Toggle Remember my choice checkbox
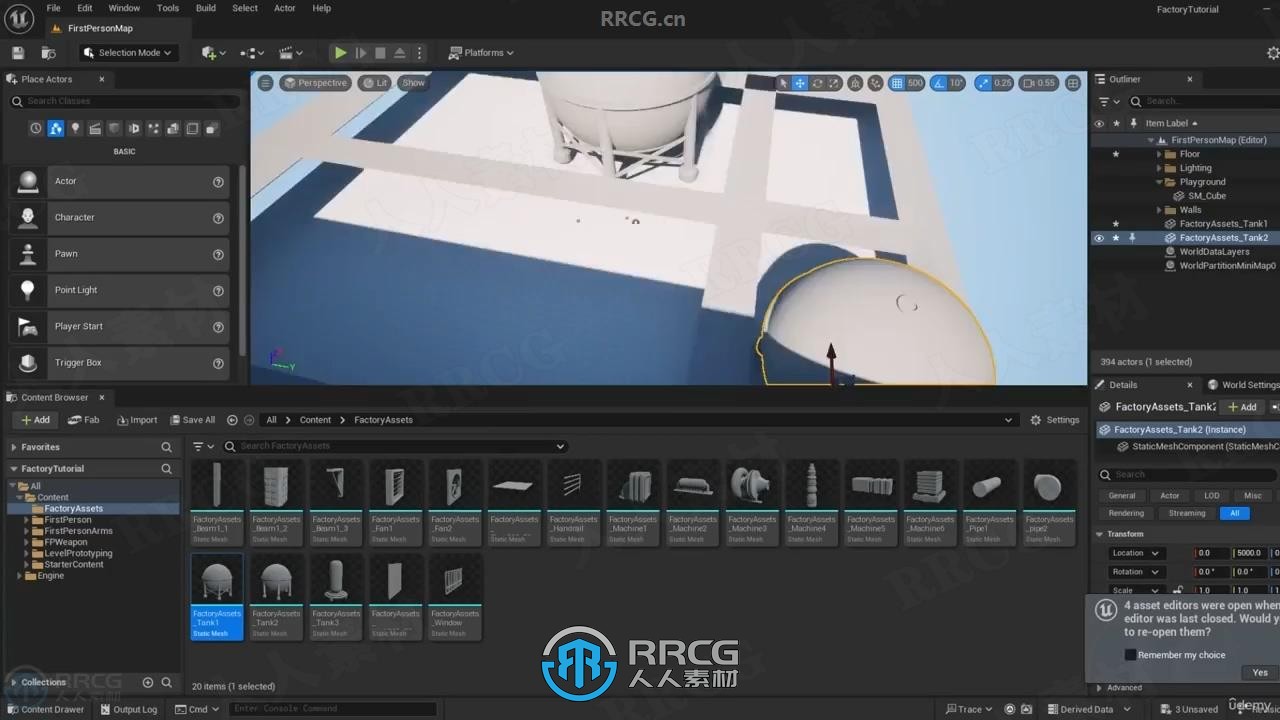1280x720 pixels. 1130,655
